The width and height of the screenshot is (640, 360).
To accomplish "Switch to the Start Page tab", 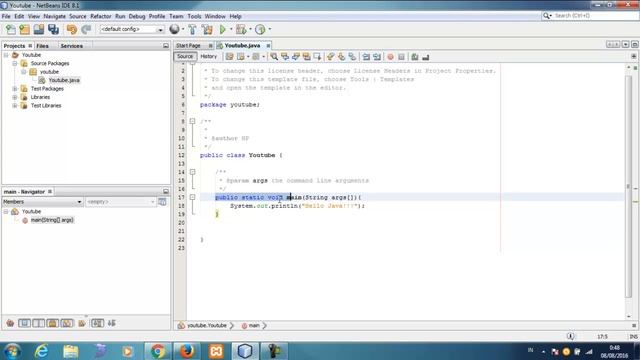I will (188, 46).
